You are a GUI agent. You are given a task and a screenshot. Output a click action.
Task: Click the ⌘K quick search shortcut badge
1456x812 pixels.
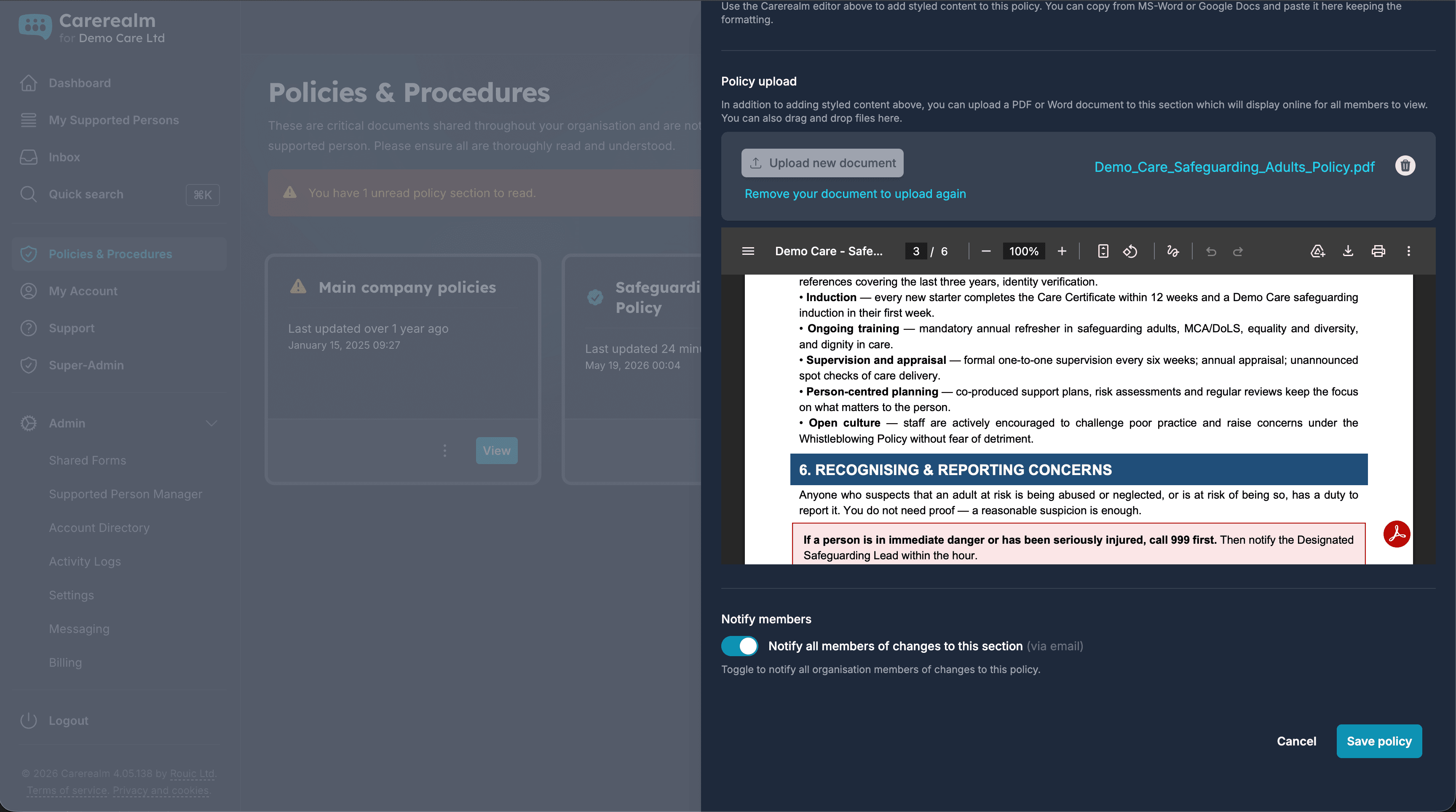point(202,195)
